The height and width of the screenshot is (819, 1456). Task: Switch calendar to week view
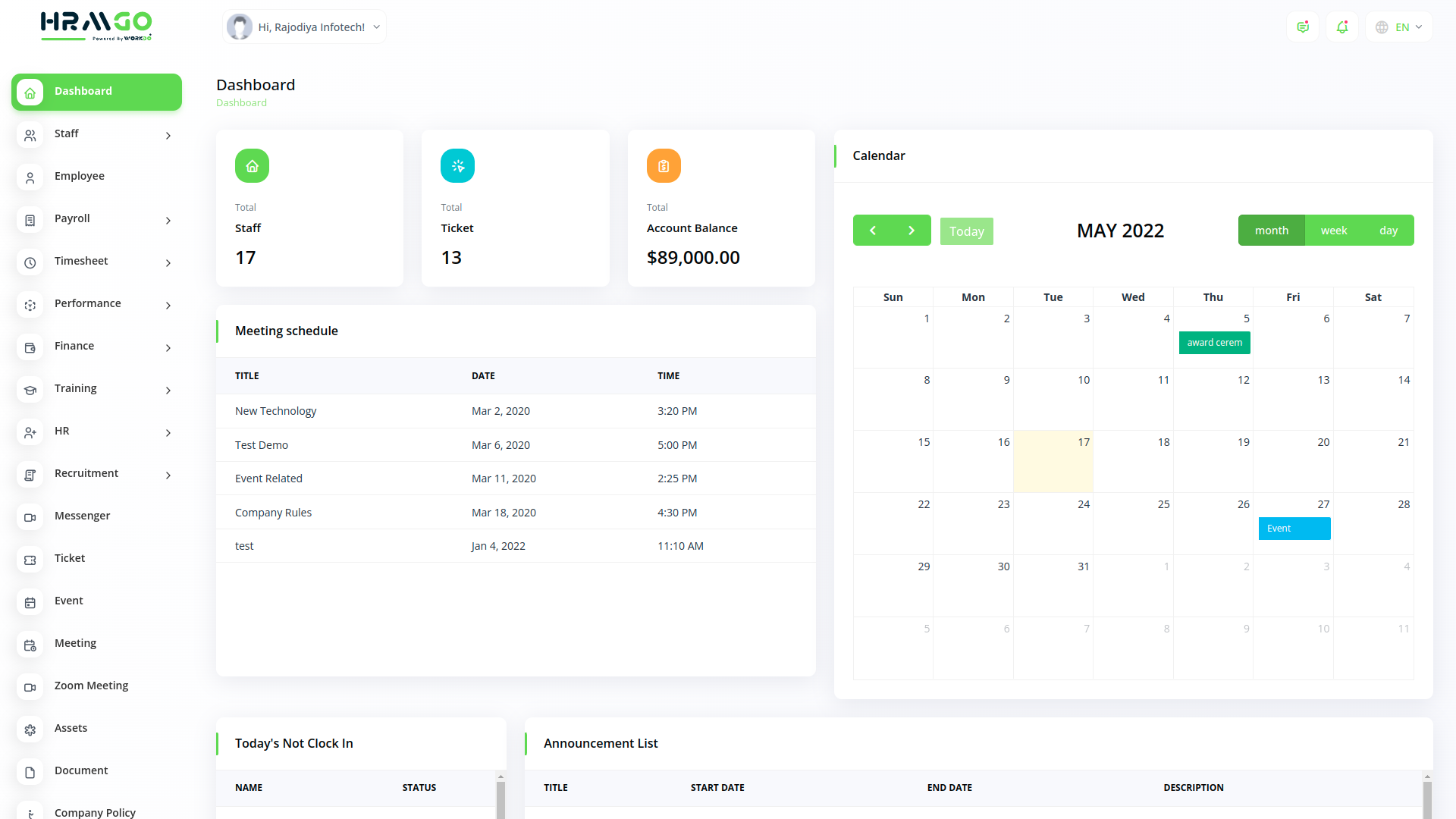pos(1333,231)
